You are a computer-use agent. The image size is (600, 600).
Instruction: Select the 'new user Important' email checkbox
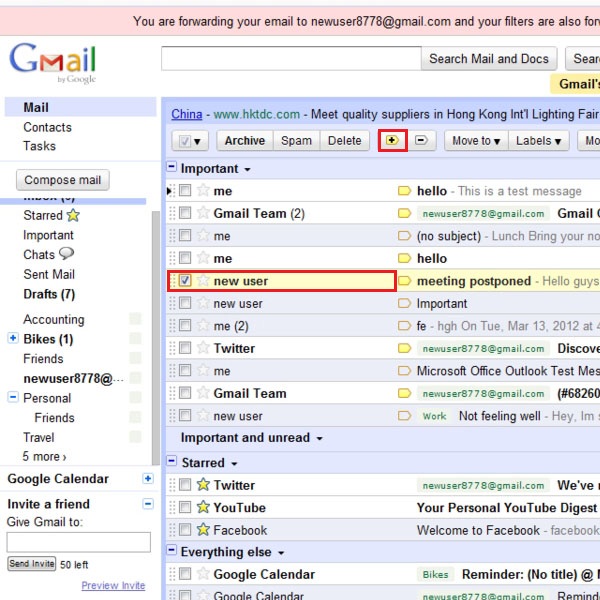[185, 303]
